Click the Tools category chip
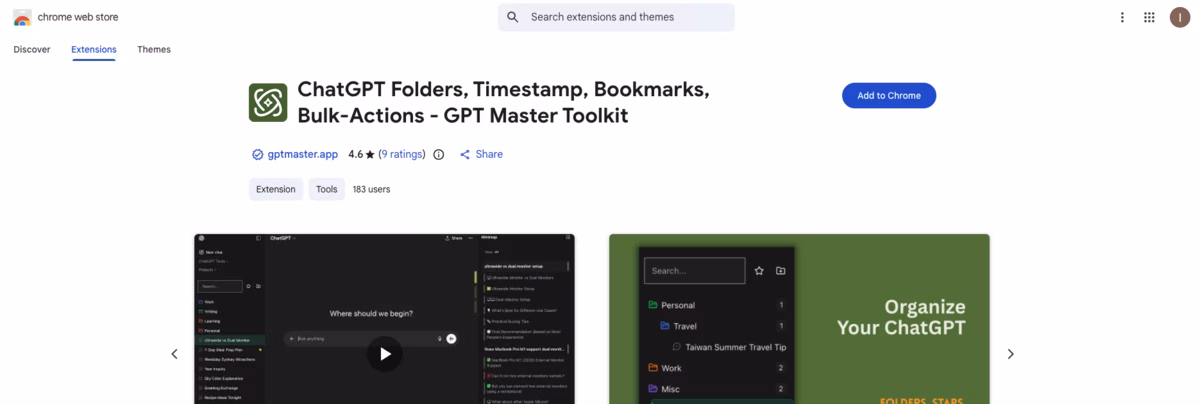The width and height of the screenshot is (1200, 404). (327, 189)
